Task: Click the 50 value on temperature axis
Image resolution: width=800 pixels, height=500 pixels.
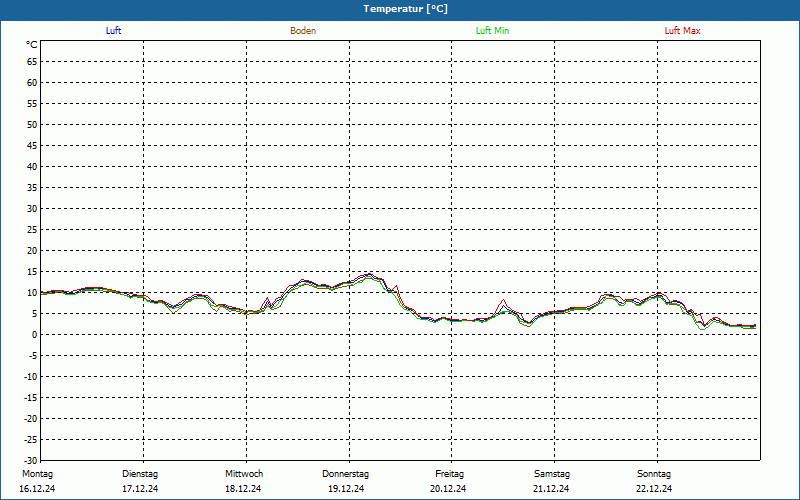Action: coord(32,124)
